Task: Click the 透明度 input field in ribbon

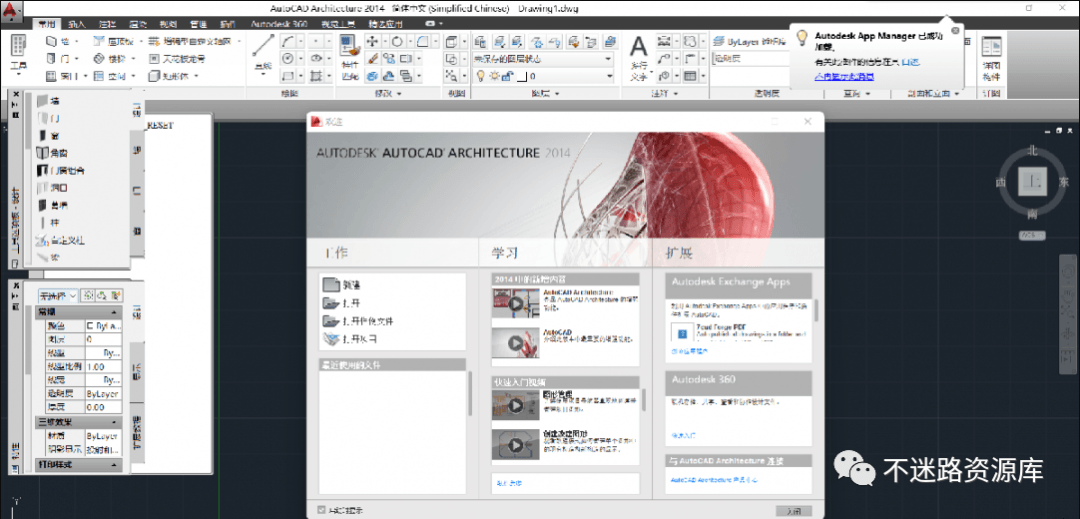Action: pos(751,59)
